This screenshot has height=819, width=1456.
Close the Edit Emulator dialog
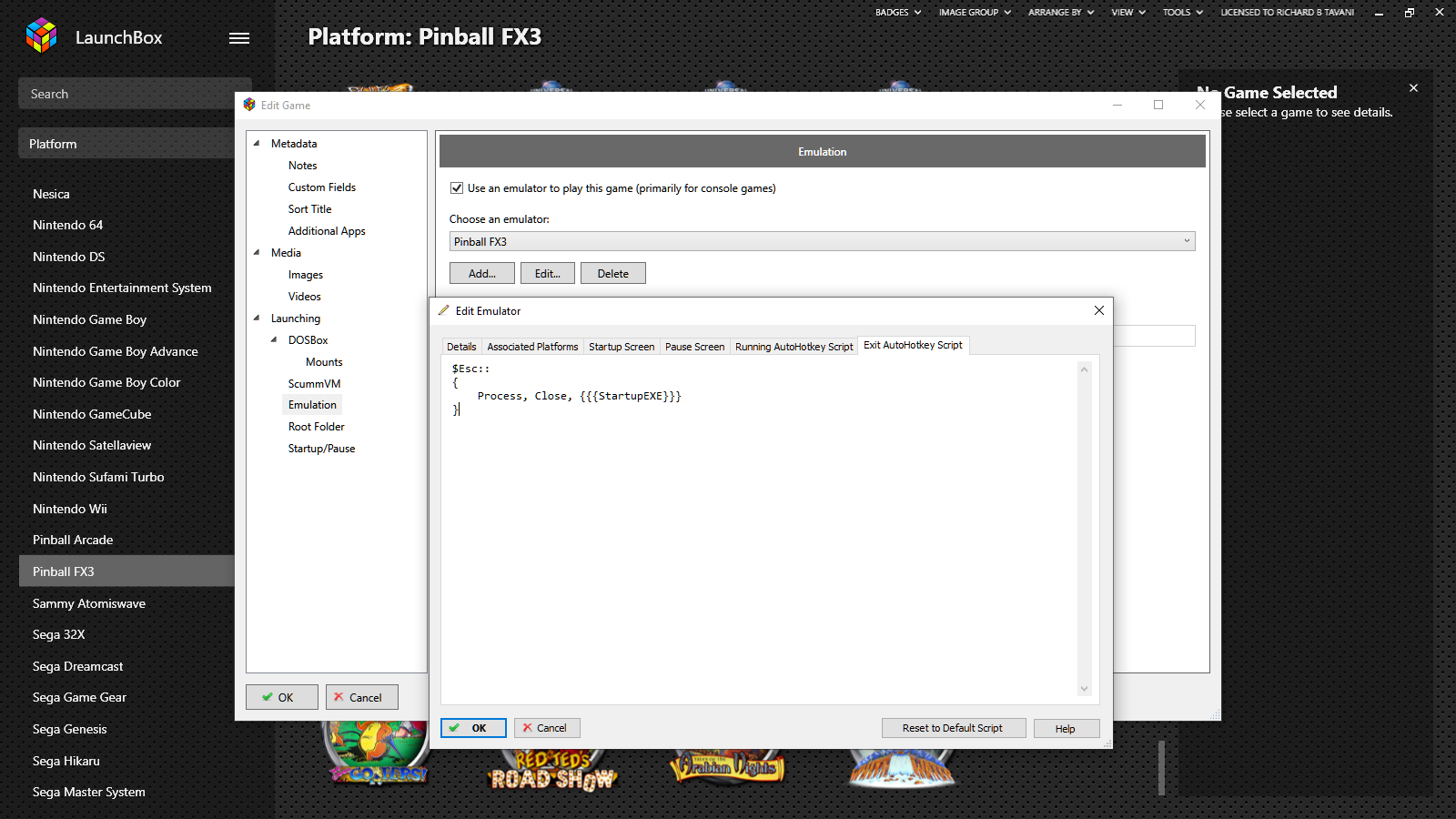tap(1099, 310)
